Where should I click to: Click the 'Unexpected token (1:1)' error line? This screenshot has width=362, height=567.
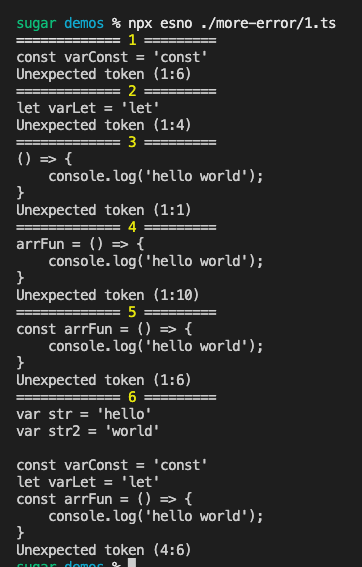pyautogui.click(x=104, y=210)
